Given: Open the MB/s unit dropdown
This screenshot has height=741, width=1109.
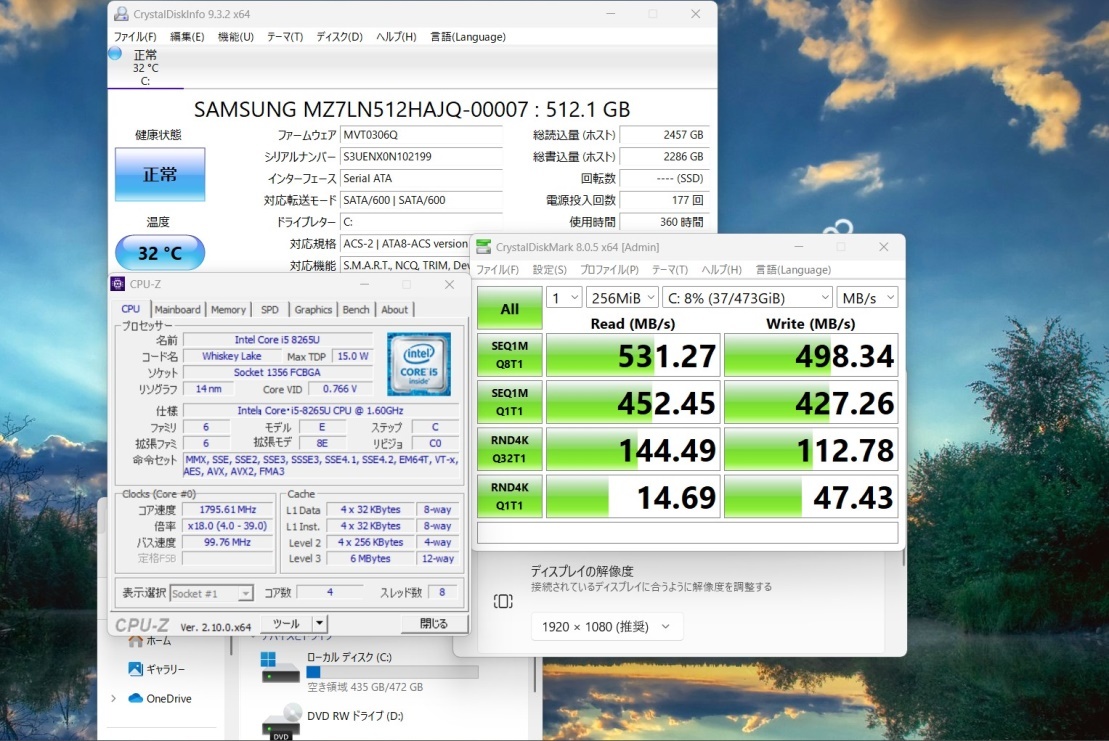Looking at the screenshot, I should point(867,298).
